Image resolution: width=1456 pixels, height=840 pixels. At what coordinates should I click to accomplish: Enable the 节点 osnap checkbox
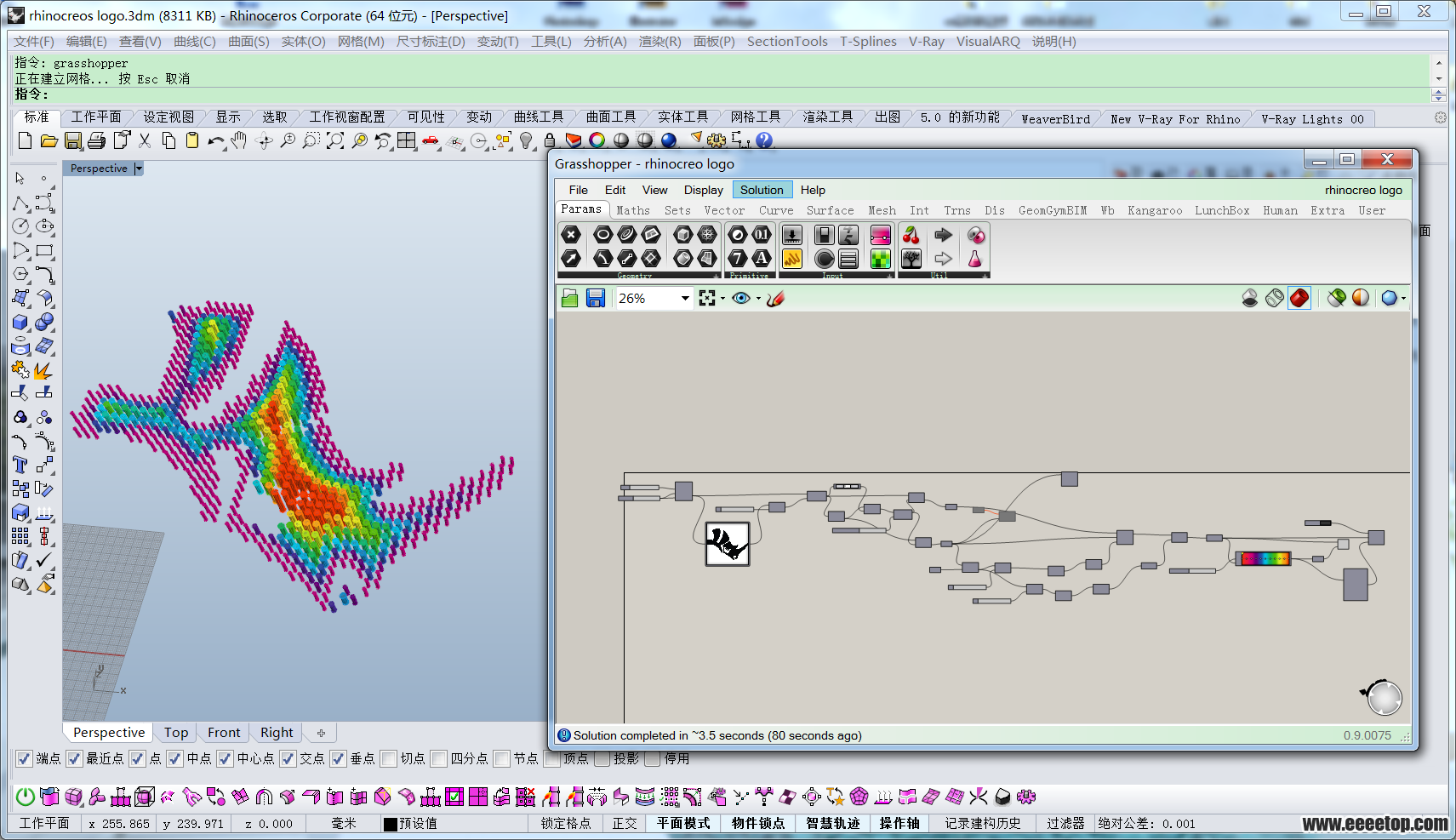pyautogui.click(x=502, y=758)
